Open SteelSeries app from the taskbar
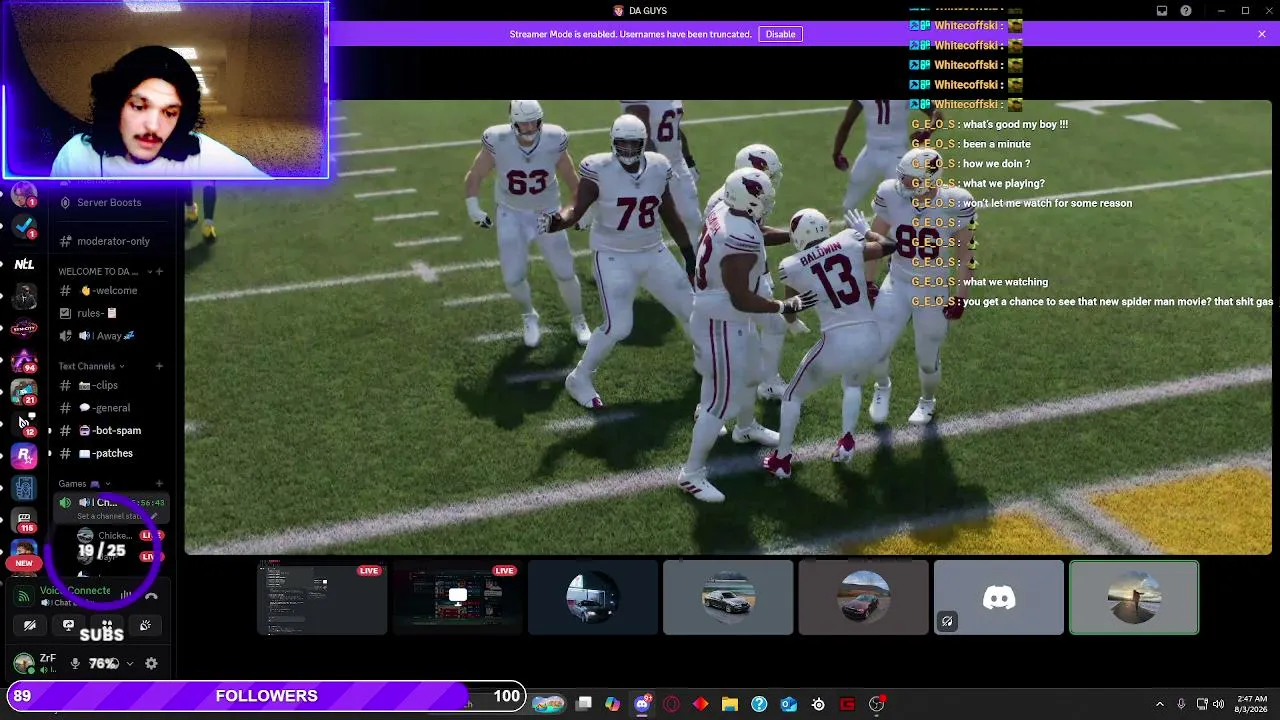The width and height of the screenshot is (1280, 720). tap(818, 704)
